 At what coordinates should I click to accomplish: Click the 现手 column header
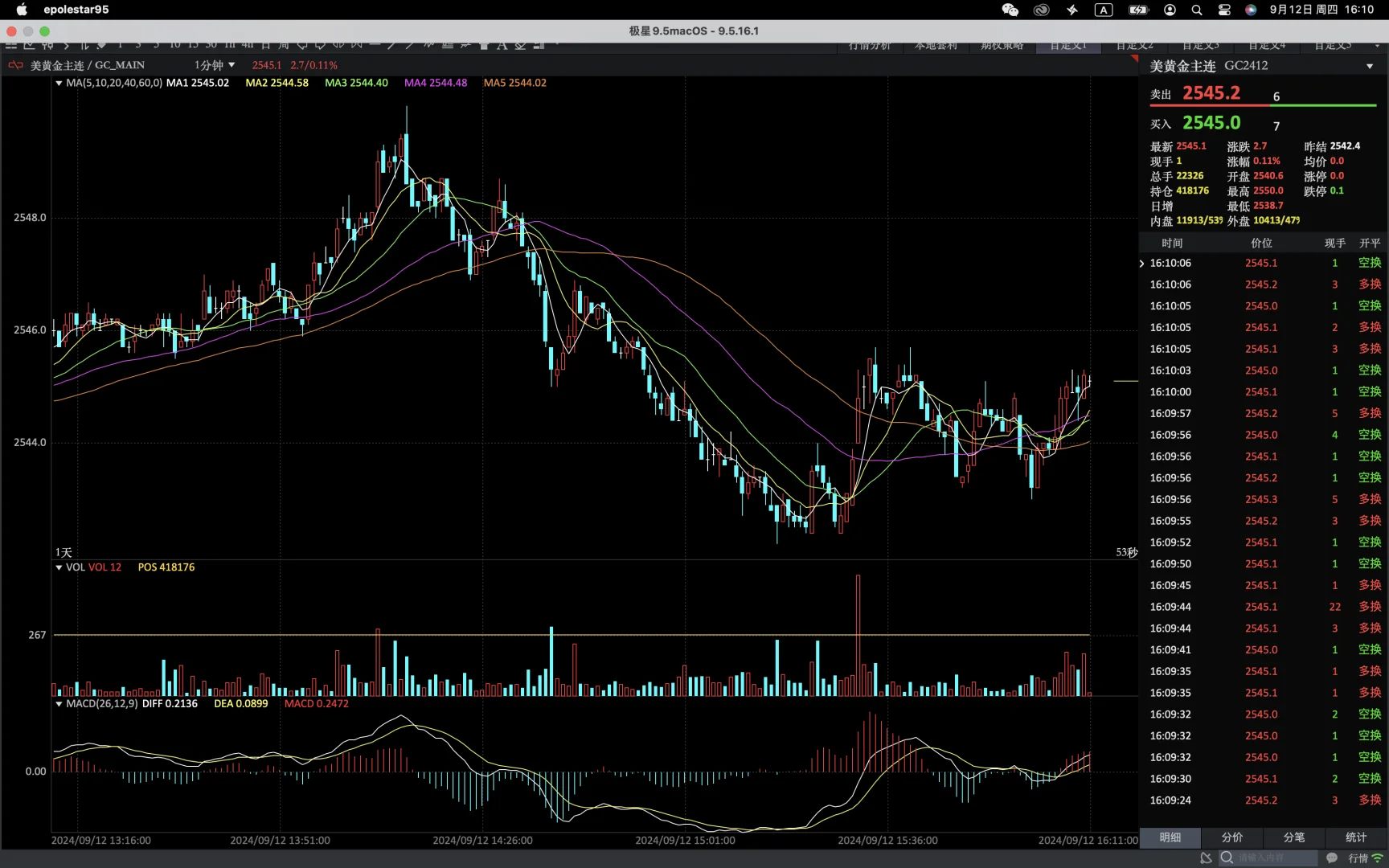click(1335, 243)
